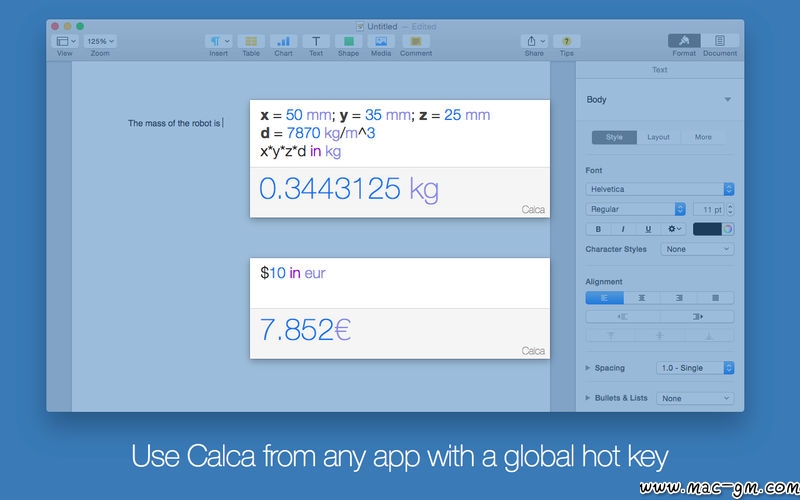Click the Text header in inspector
This screenshot has height=500, width=800.
coord(660,70)
